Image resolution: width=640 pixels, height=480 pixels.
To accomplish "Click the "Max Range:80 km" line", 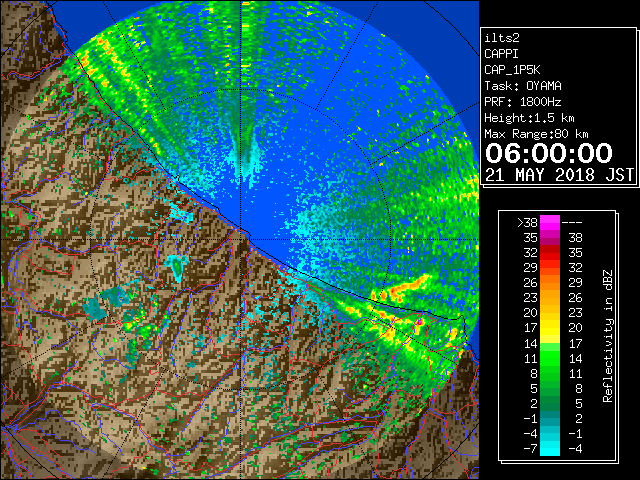I will pyautogui.click(x=536, y=134).
